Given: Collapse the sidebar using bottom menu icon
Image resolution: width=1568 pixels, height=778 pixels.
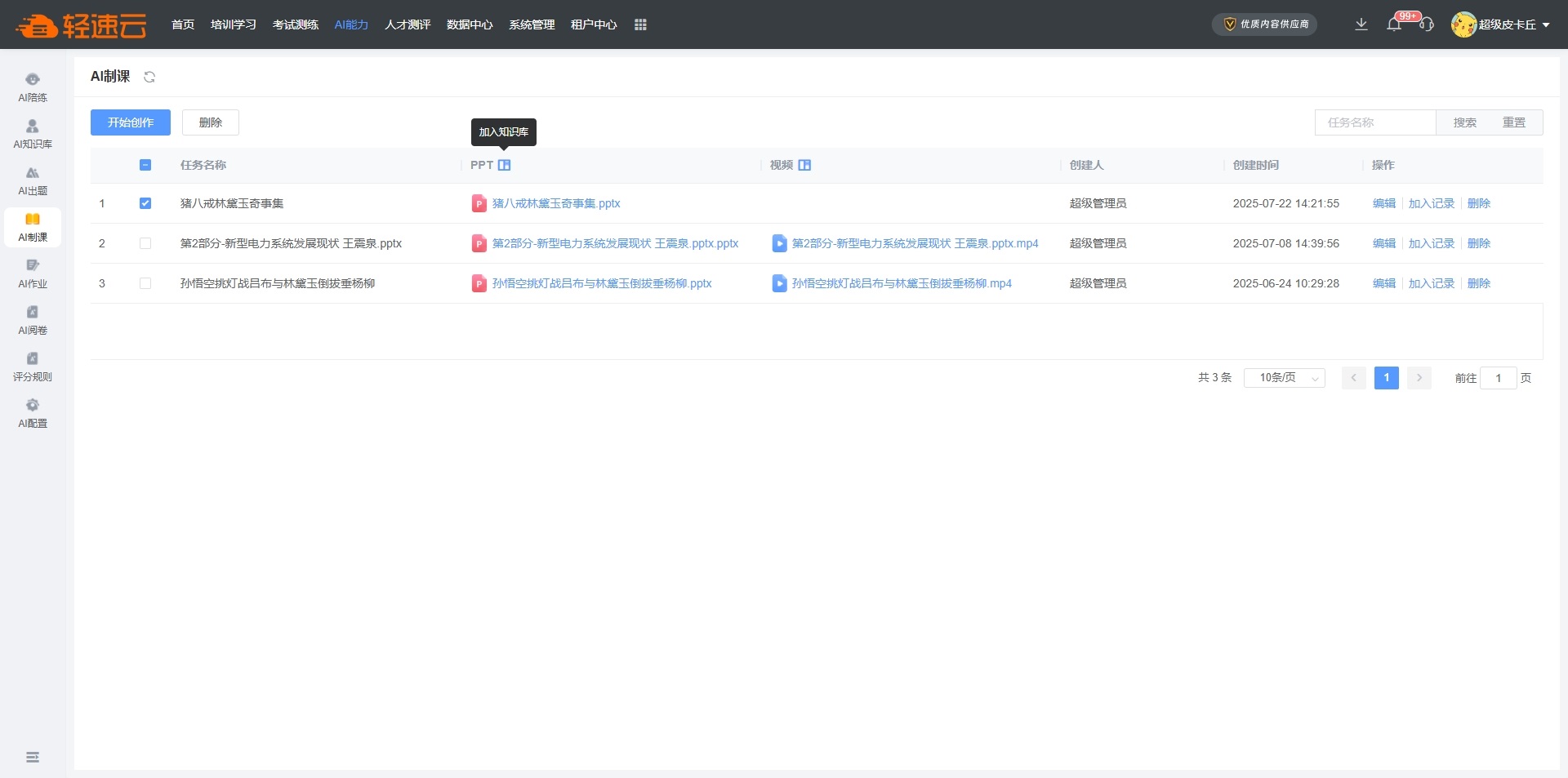Looking at the screenshot, I should click(x=33, y=757).
